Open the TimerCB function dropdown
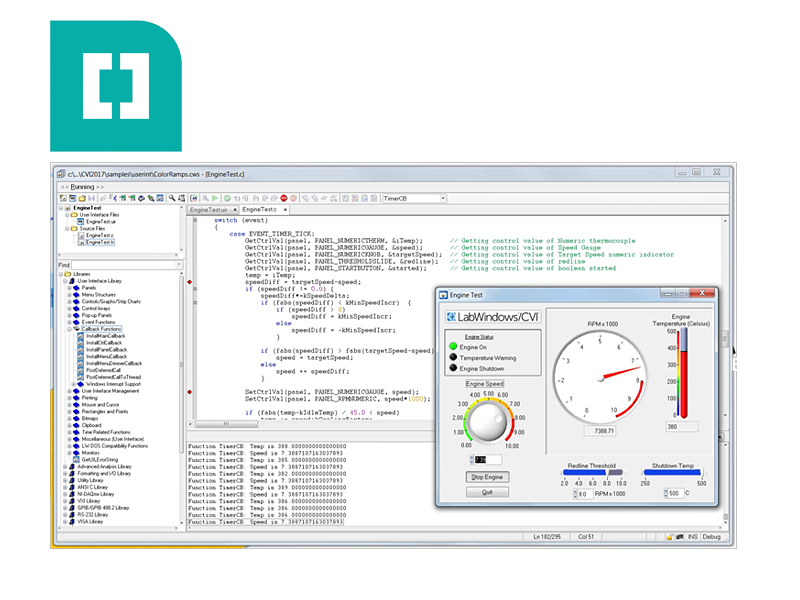 coord(442,198)
